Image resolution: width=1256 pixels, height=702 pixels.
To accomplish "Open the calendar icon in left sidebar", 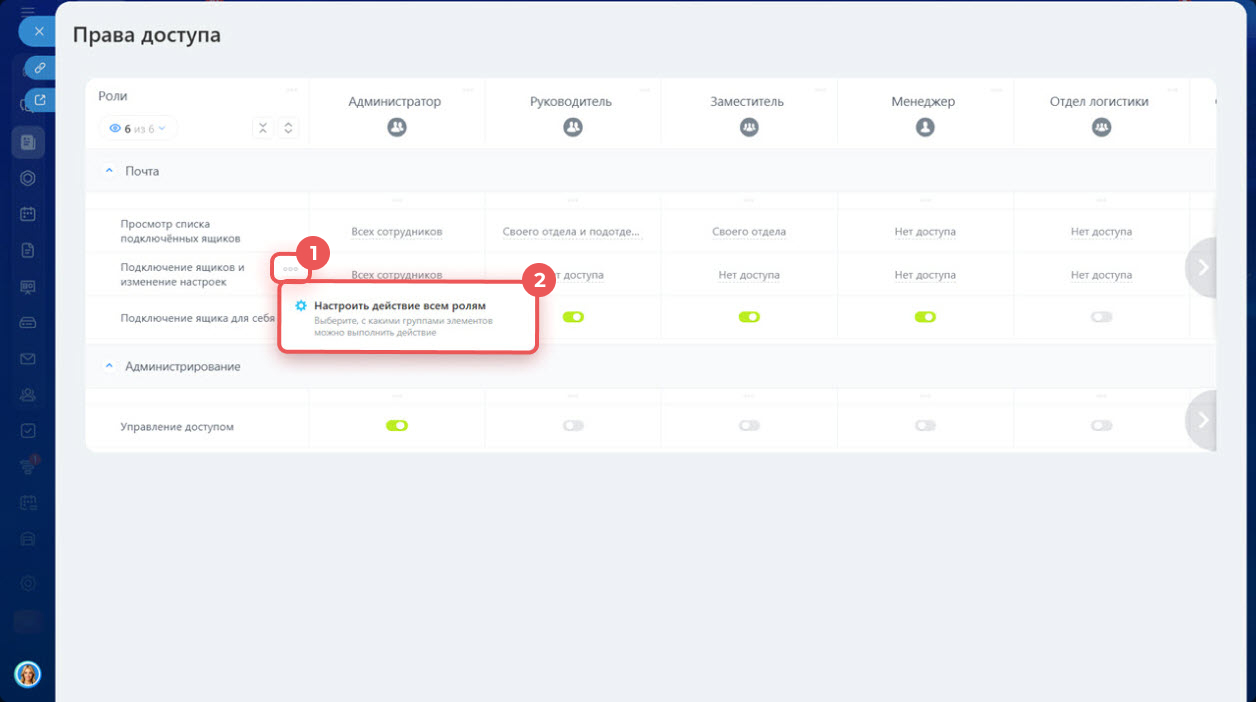I will coord(28,214).
